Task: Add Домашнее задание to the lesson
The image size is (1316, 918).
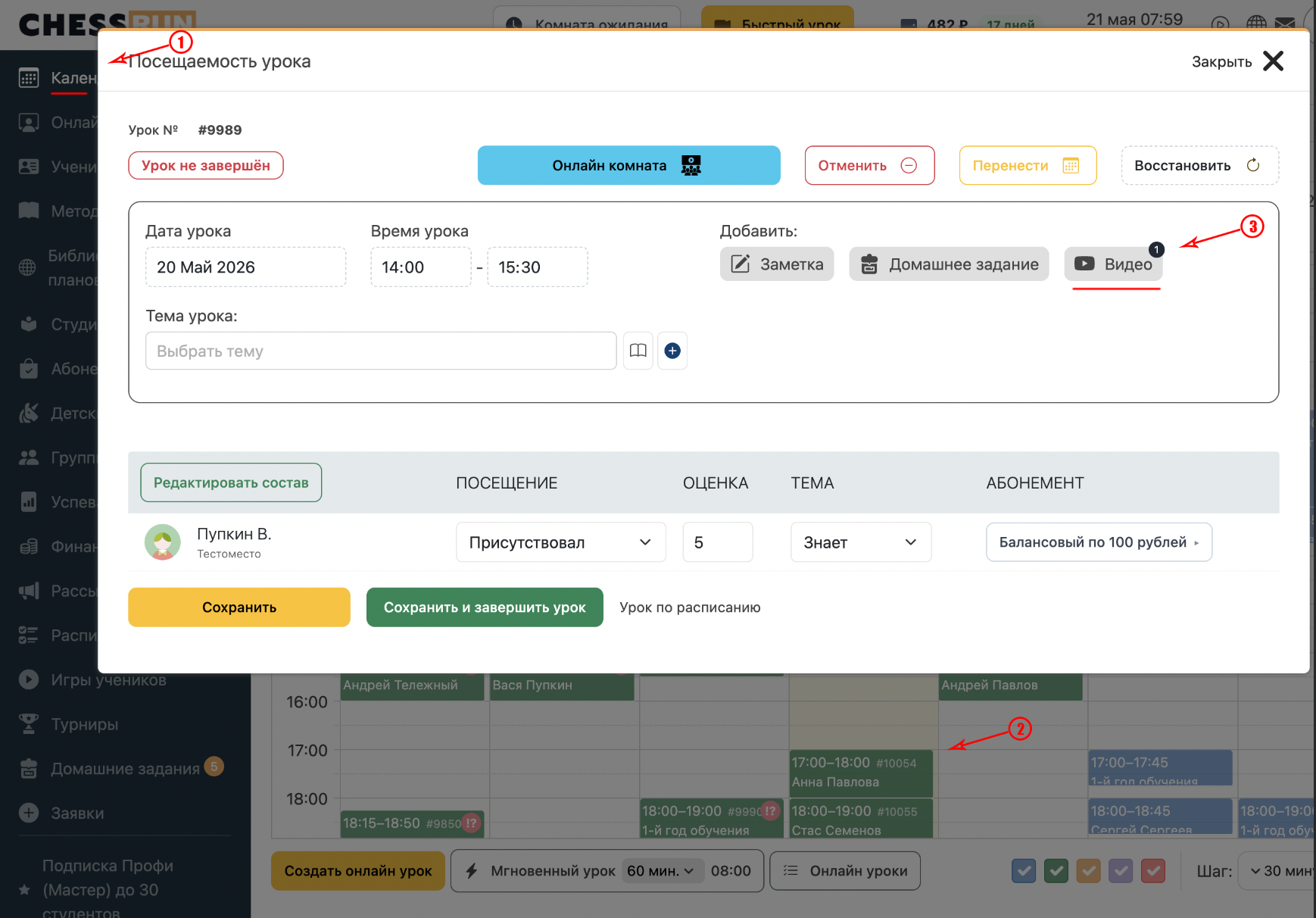Action: click(x=949, y=264)
